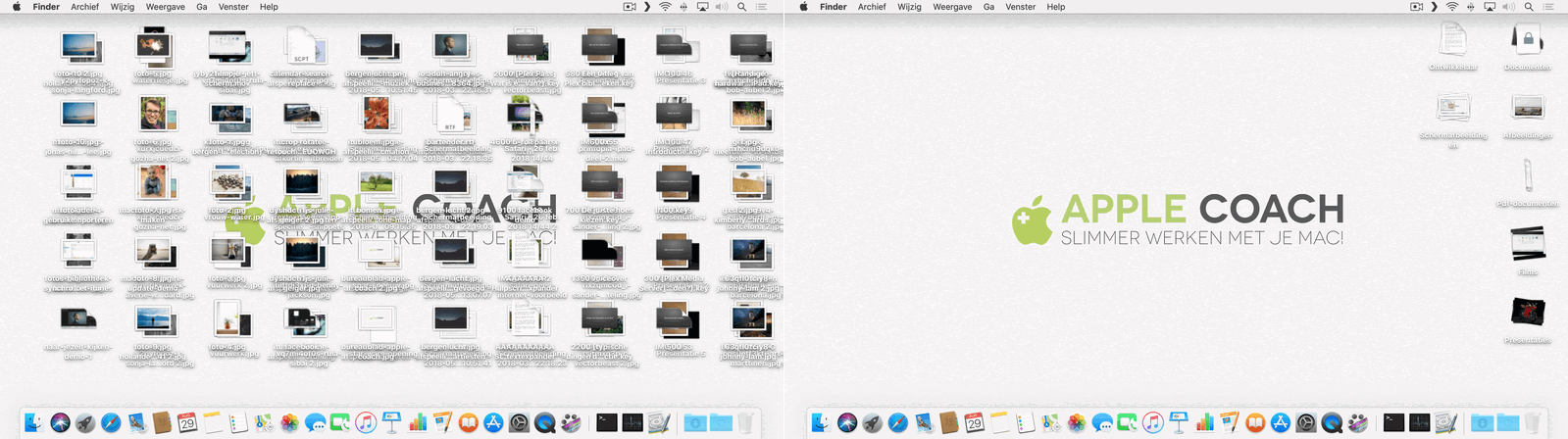Open the Apple menu on the cluttered desktop
Screen dimensions: 1568x439
click(x=16, y=7)
